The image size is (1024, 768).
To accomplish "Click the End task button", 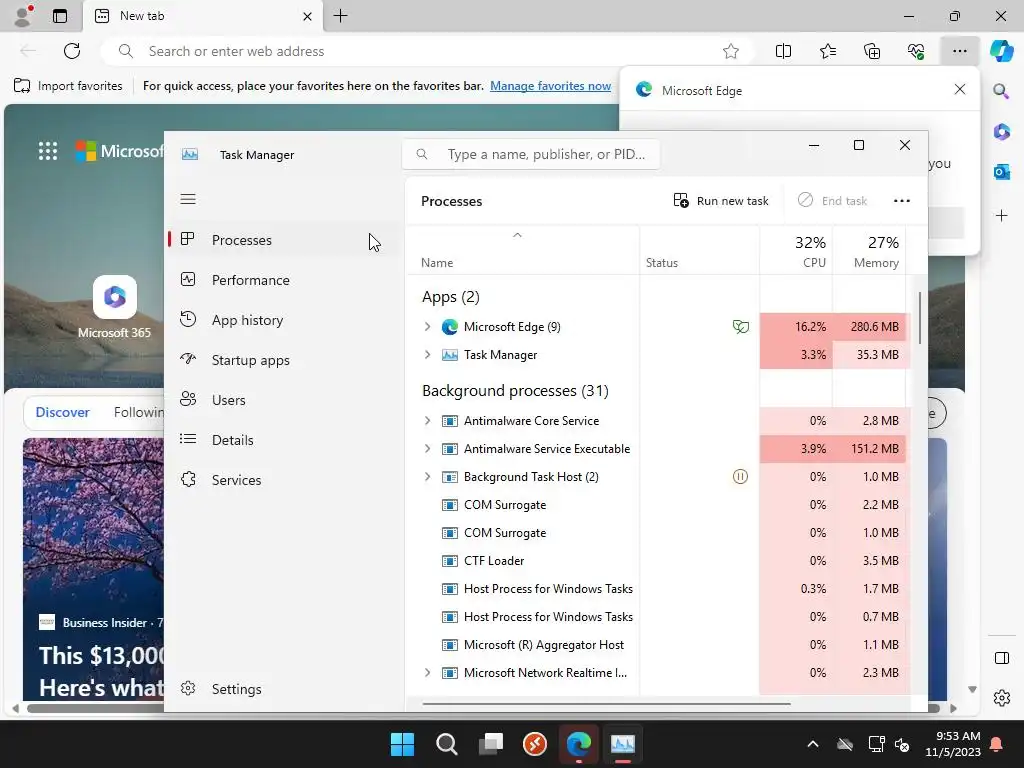I will (833, 200).
